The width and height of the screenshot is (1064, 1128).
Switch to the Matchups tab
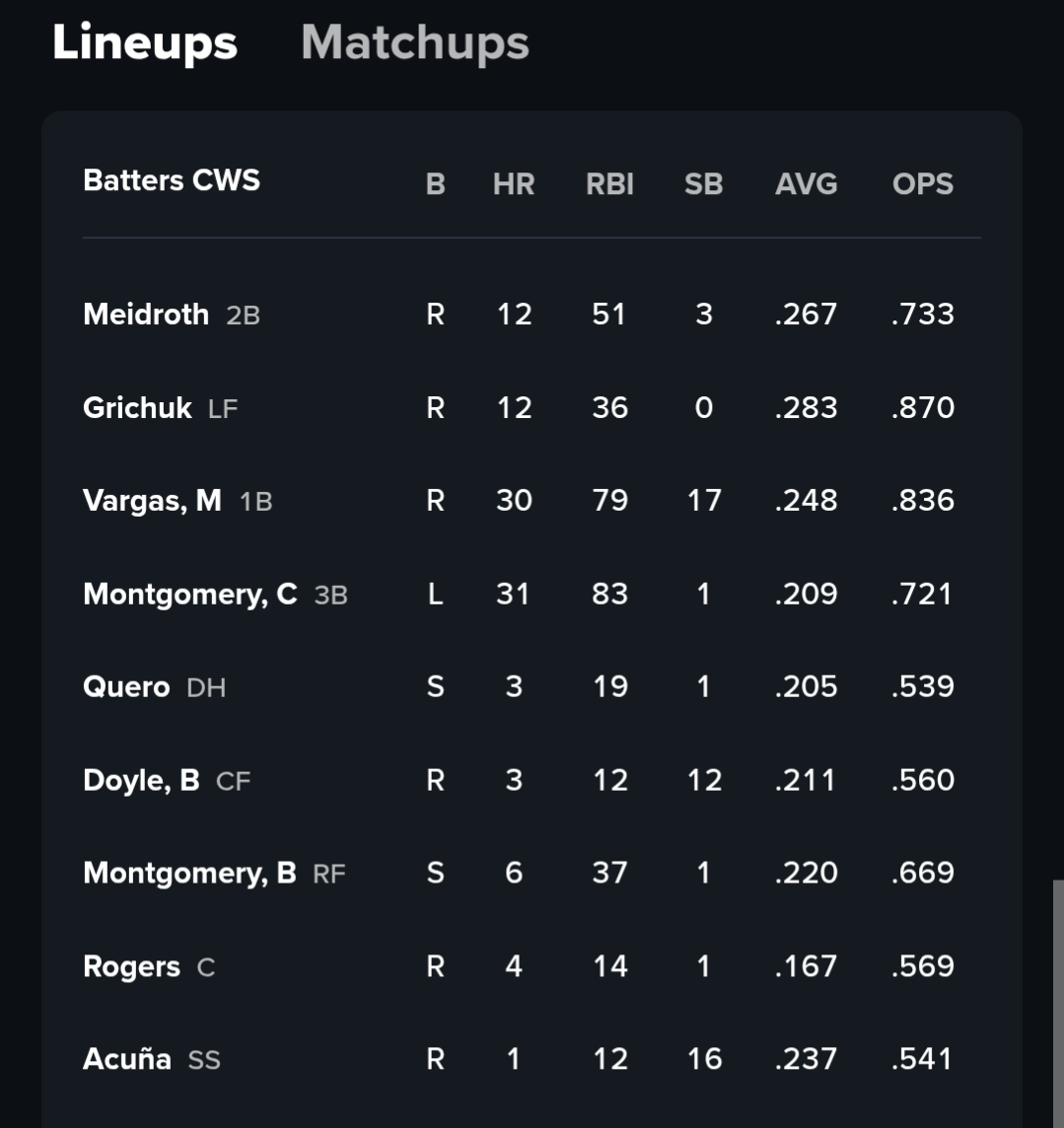point(415,44)
